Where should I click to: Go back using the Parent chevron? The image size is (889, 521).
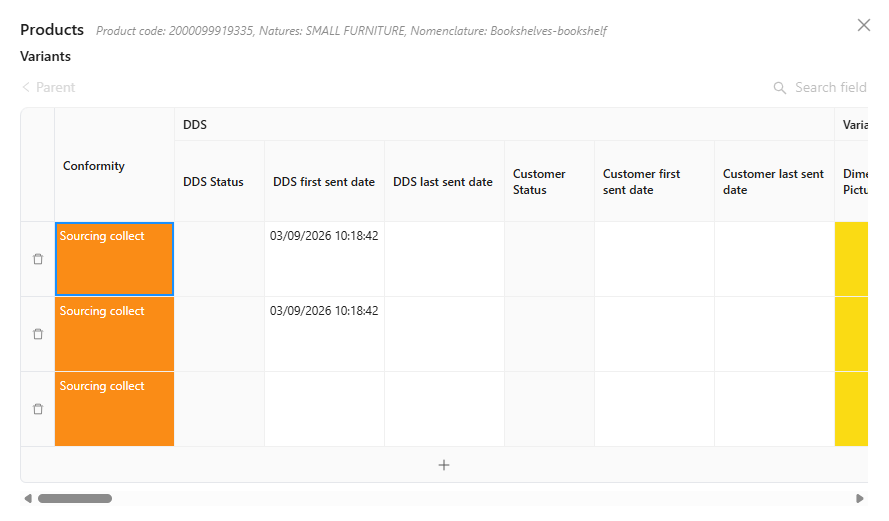pyautogui.click(x=26, y=87)
